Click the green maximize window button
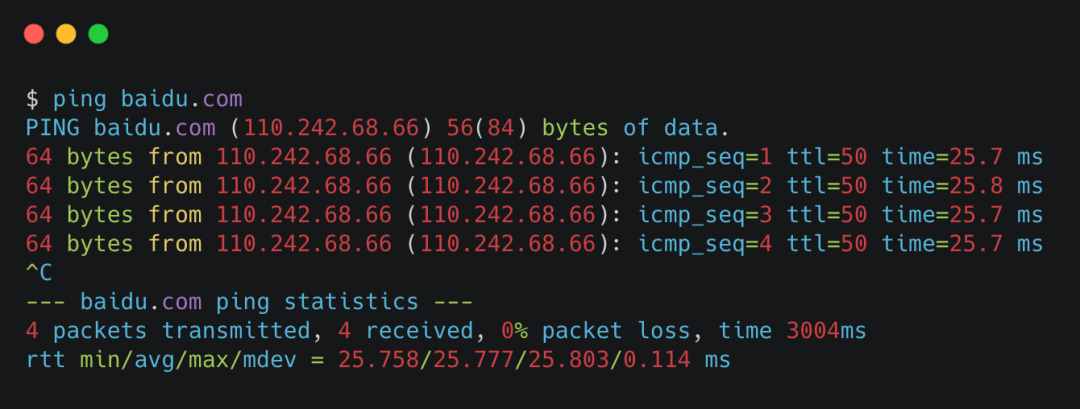Viewport: 1080px width, 409px height. [x=98, y=34]
